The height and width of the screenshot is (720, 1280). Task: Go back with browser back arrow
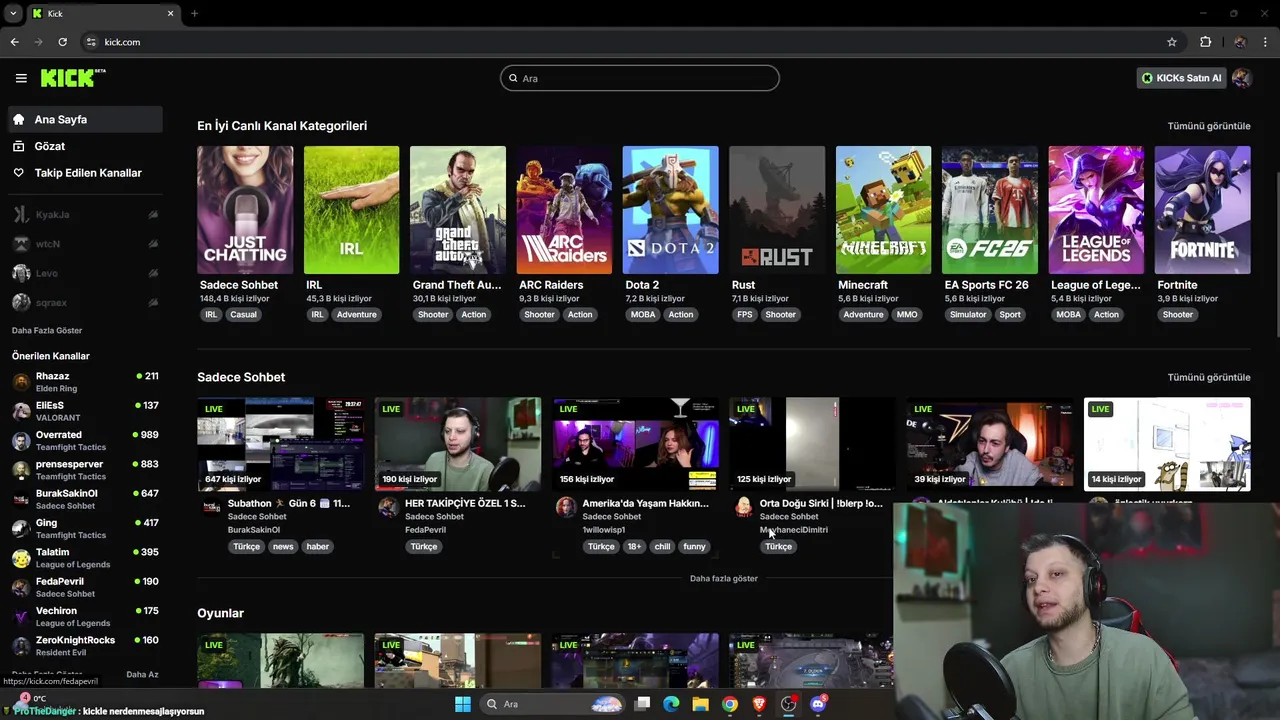pyautogui.click(x=14, y=42)
